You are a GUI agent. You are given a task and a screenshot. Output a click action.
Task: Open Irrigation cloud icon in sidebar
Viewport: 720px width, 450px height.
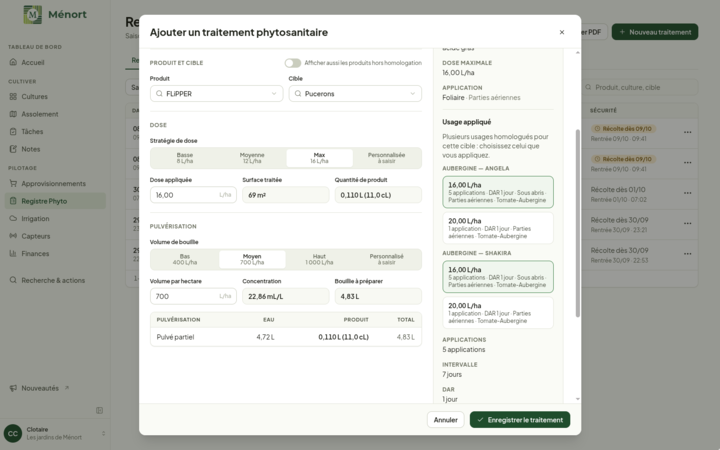13,218
